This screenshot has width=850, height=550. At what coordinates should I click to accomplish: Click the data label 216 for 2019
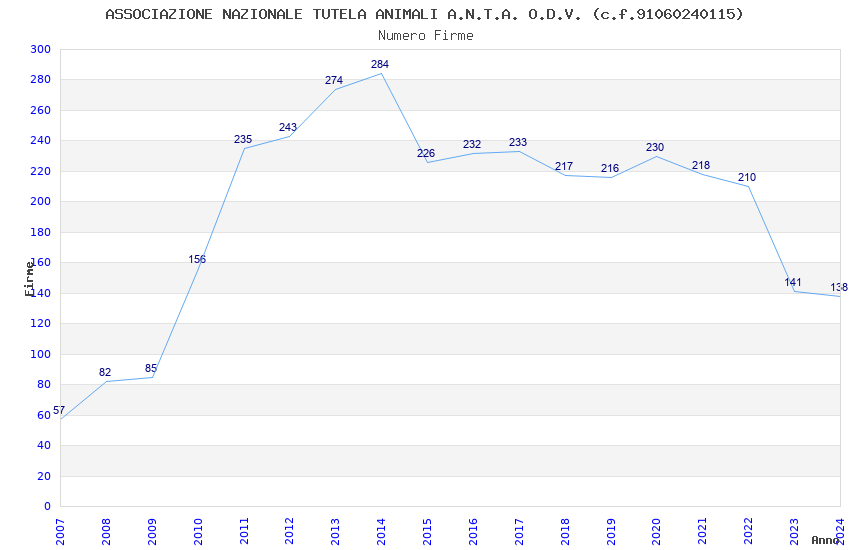click(x=610, y=169)
